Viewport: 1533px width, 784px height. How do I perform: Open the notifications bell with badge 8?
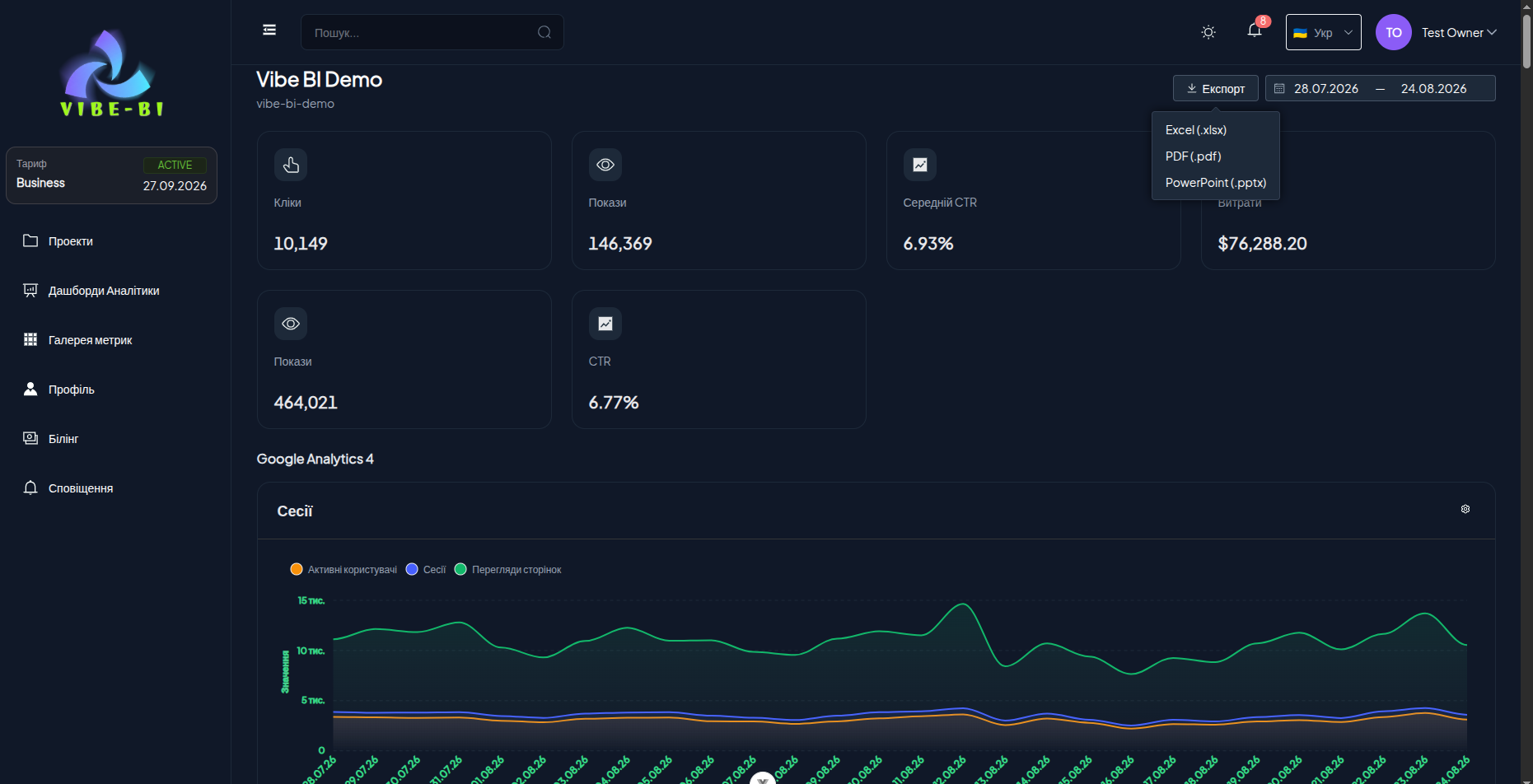click(1255, 30)
